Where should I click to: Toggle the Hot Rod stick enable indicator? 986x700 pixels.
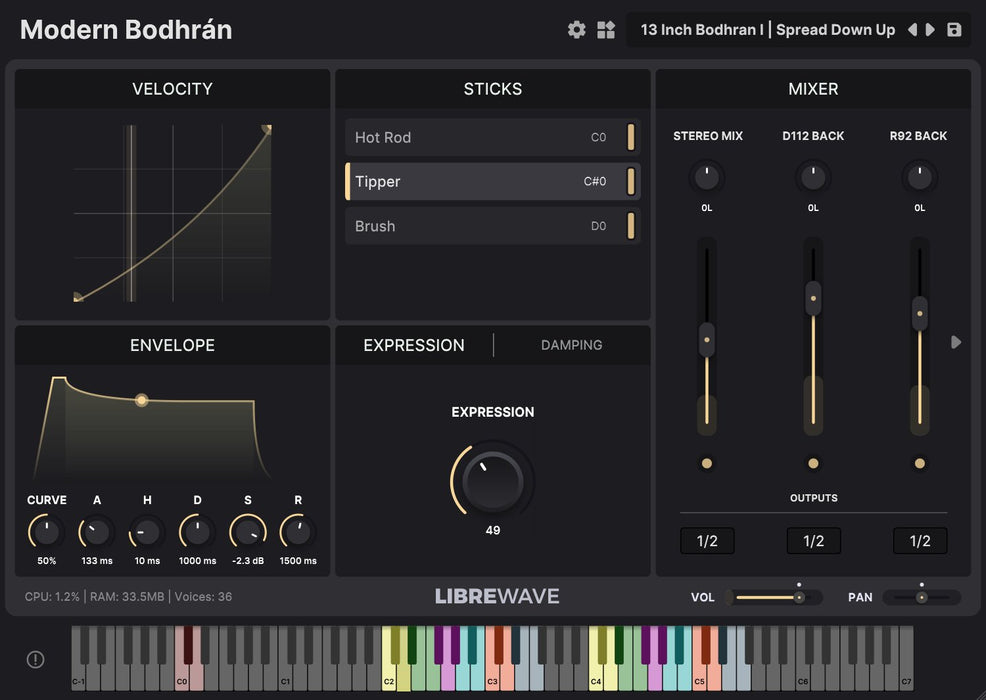631,138
